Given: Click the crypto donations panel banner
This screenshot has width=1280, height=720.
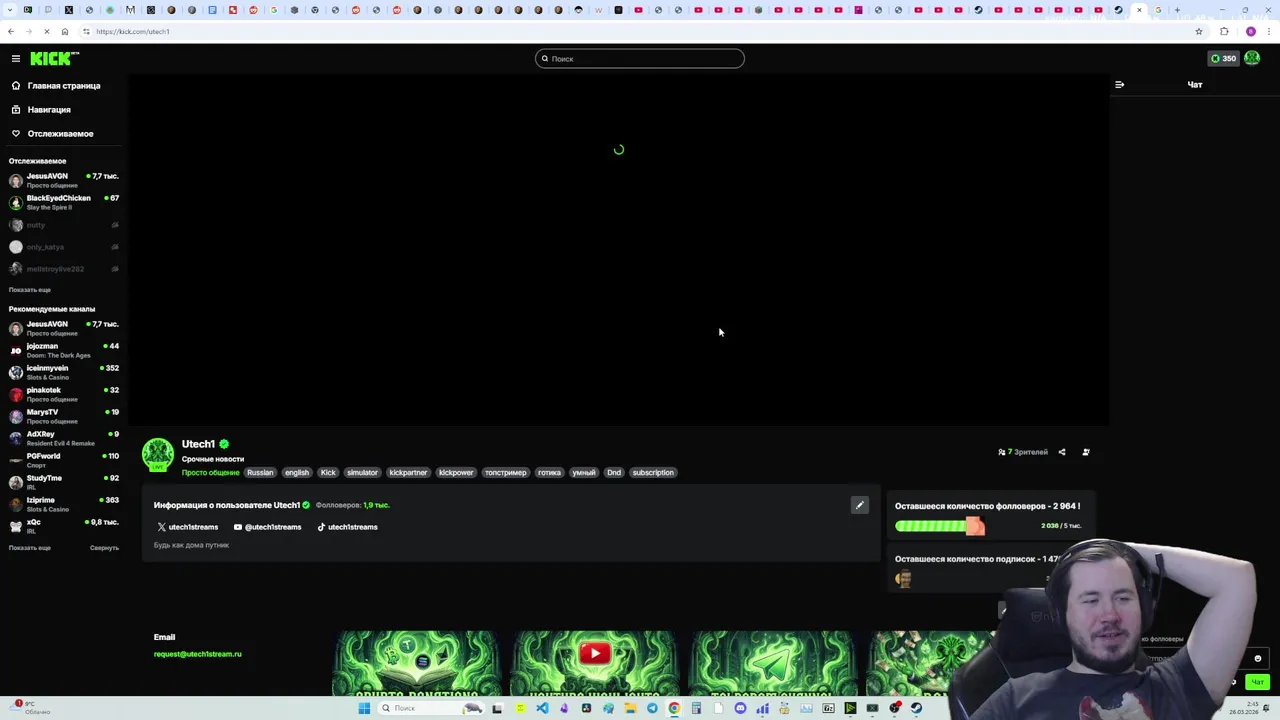Looking at the screenshot, I should 417,662.
